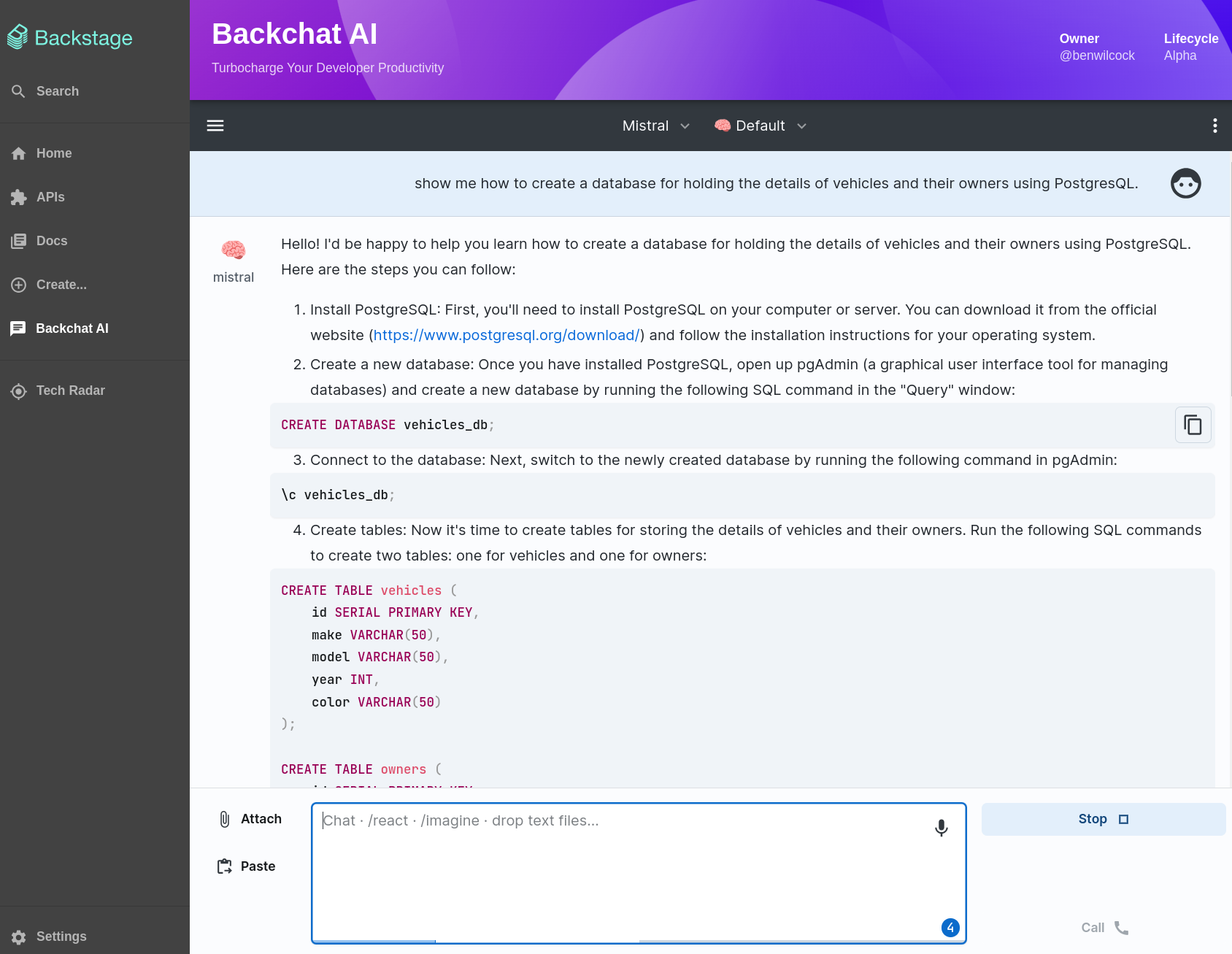Copy the CREATE DATABASE code snippet
1232x954 pixels.
click(x=1193, y=424)
